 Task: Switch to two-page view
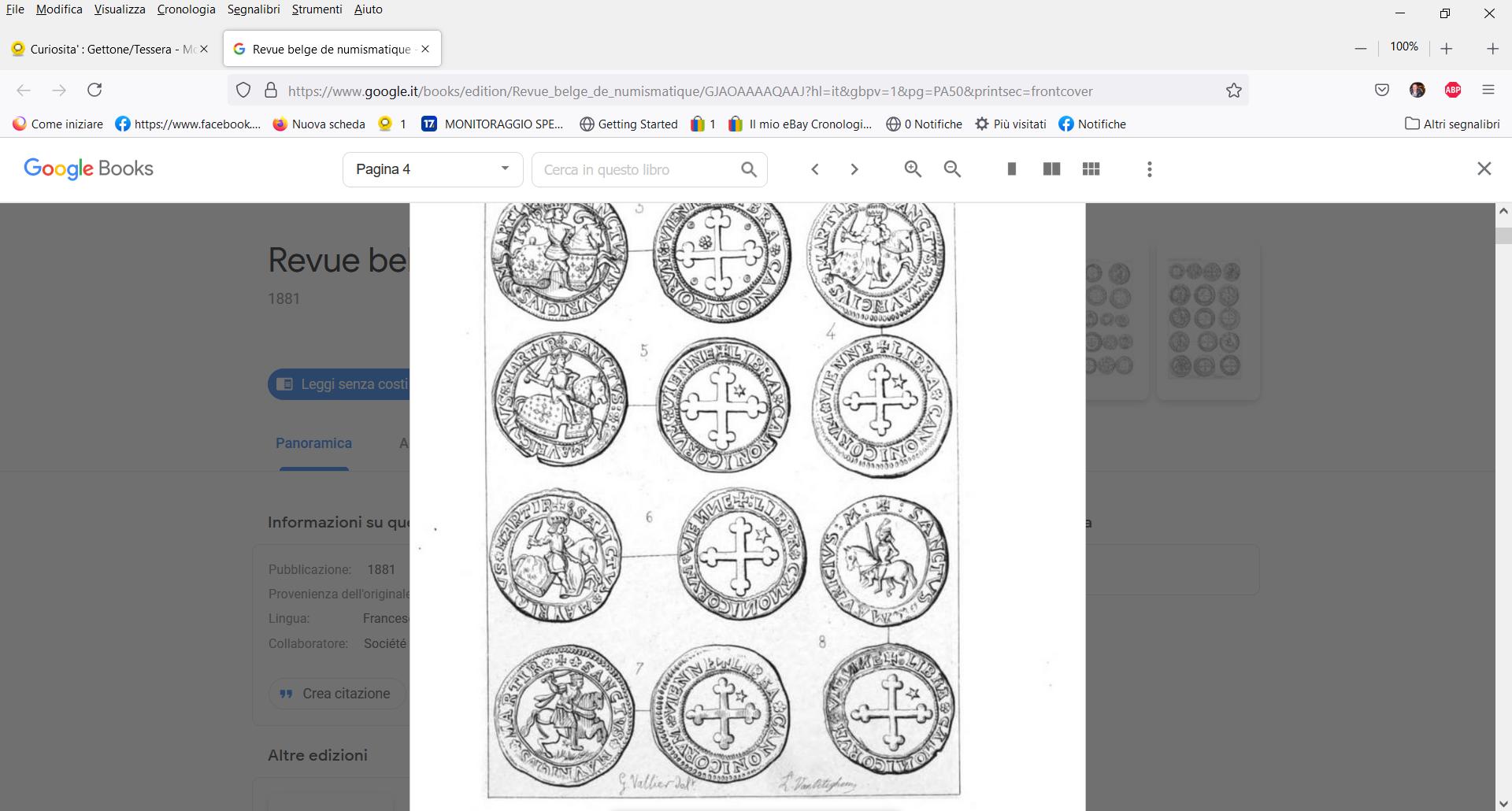pos(1051,169)
